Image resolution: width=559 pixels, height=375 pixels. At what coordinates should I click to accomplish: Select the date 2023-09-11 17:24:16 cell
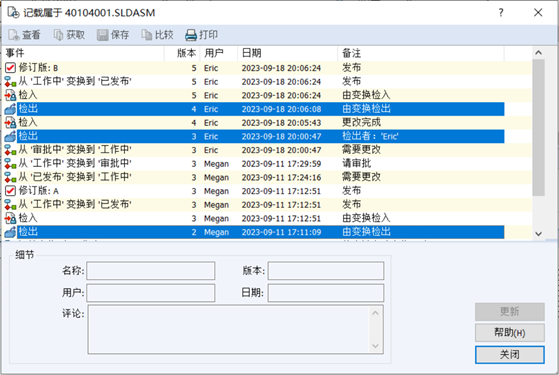281,178
